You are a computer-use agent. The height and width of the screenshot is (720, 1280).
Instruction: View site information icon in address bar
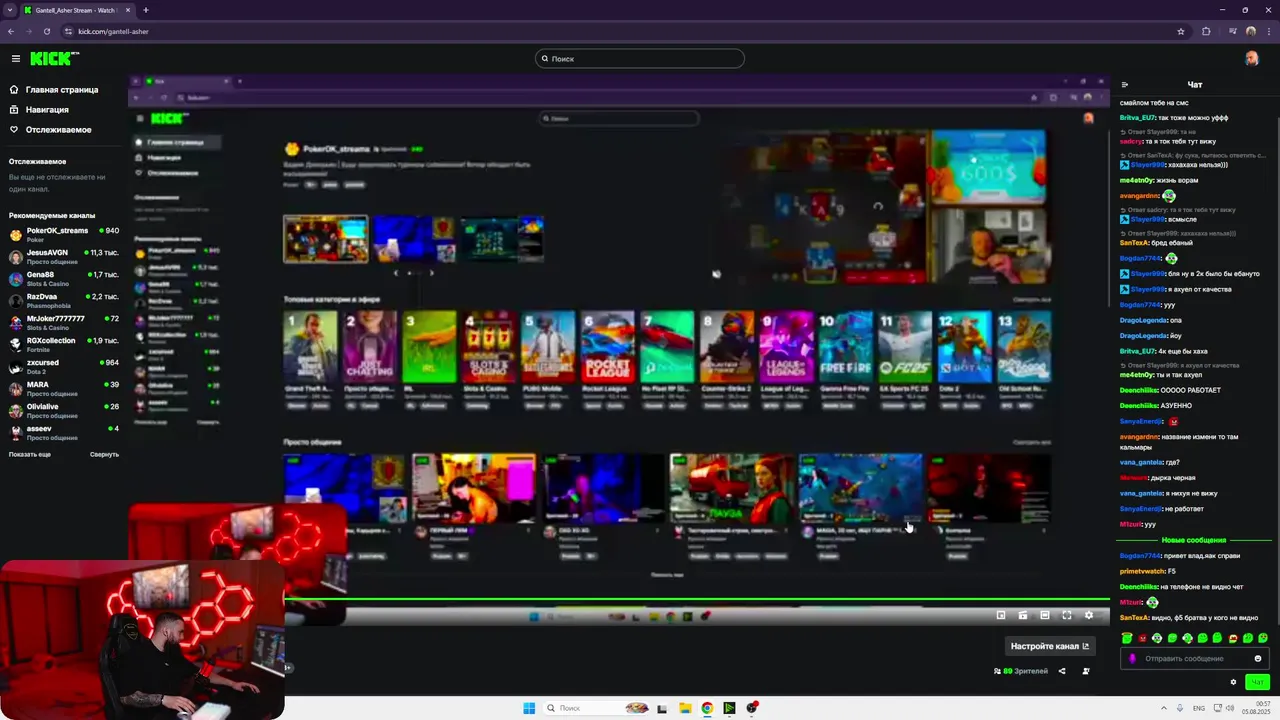pos(67,31)
